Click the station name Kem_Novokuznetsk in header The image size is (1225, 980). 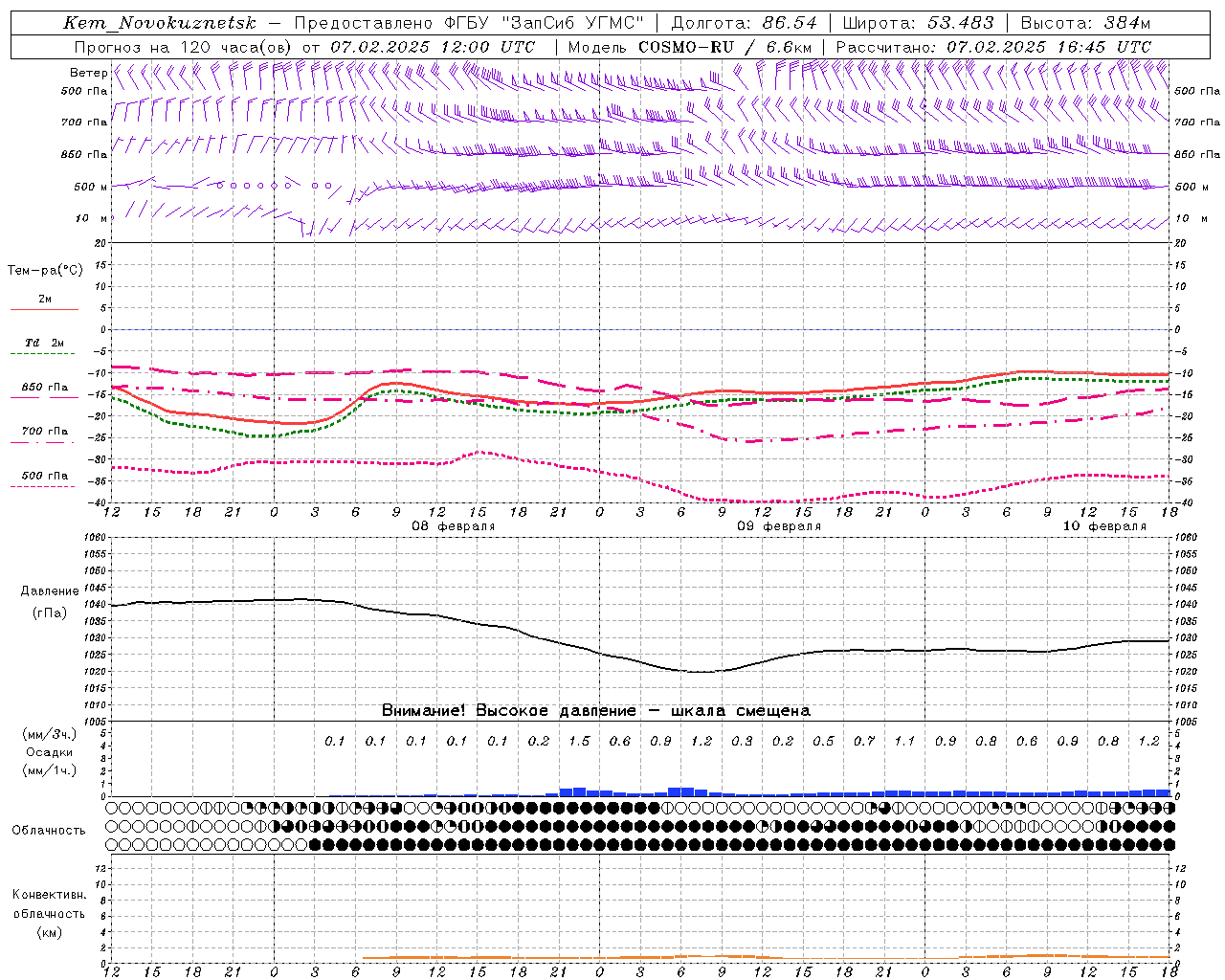[x=160, y=23]
